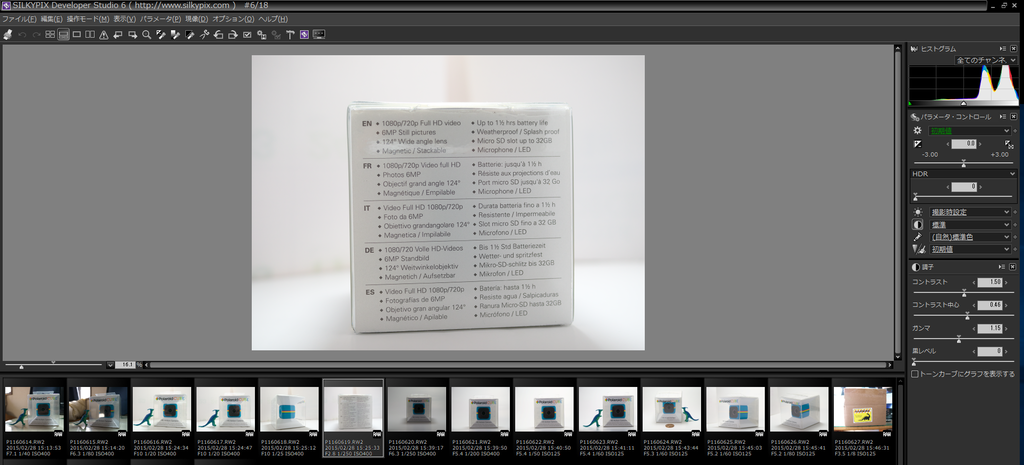Screen dimensions: 1024x465
Task: Click the purple SILKYPIX toolbar icon
Action: click(304, 35)
